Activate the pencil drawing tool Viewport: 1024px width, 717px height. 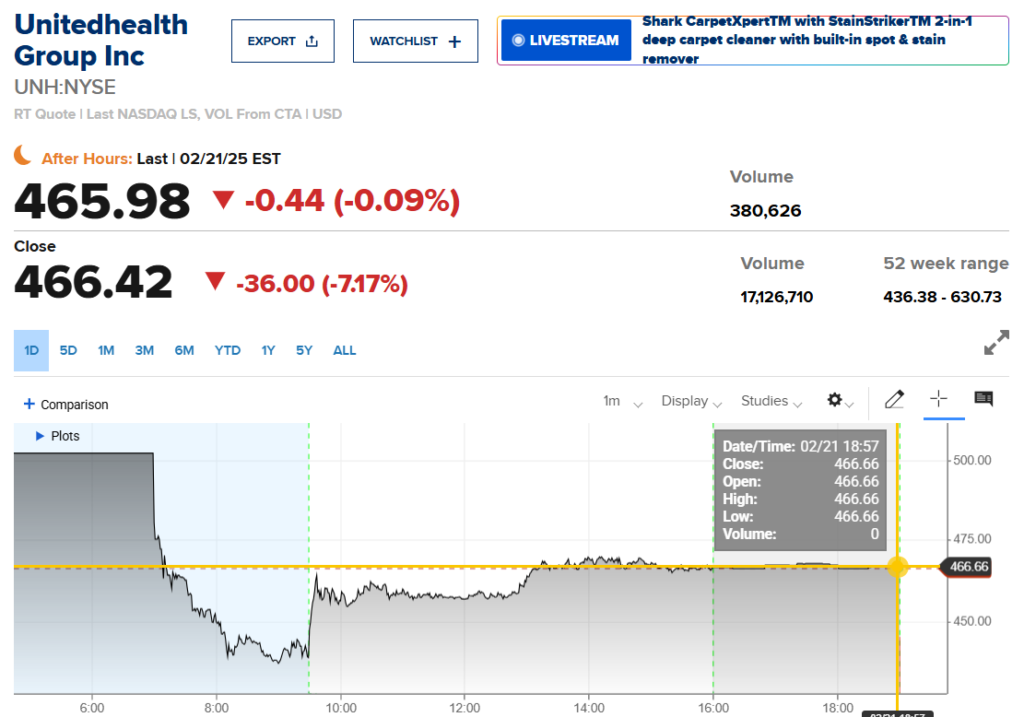(x=894, y=398)
